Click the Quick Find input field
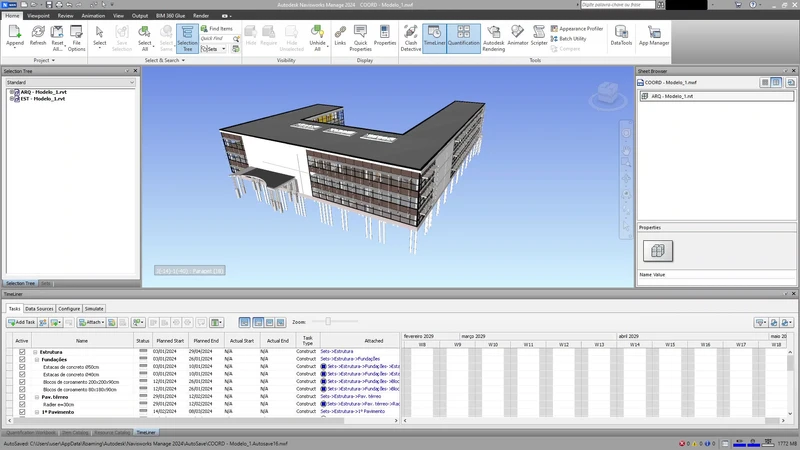800x450 pixels. point(216,39)
